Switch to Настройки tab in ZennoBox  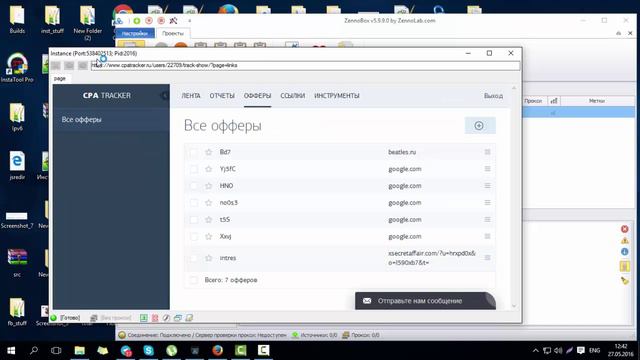point(135,33)
